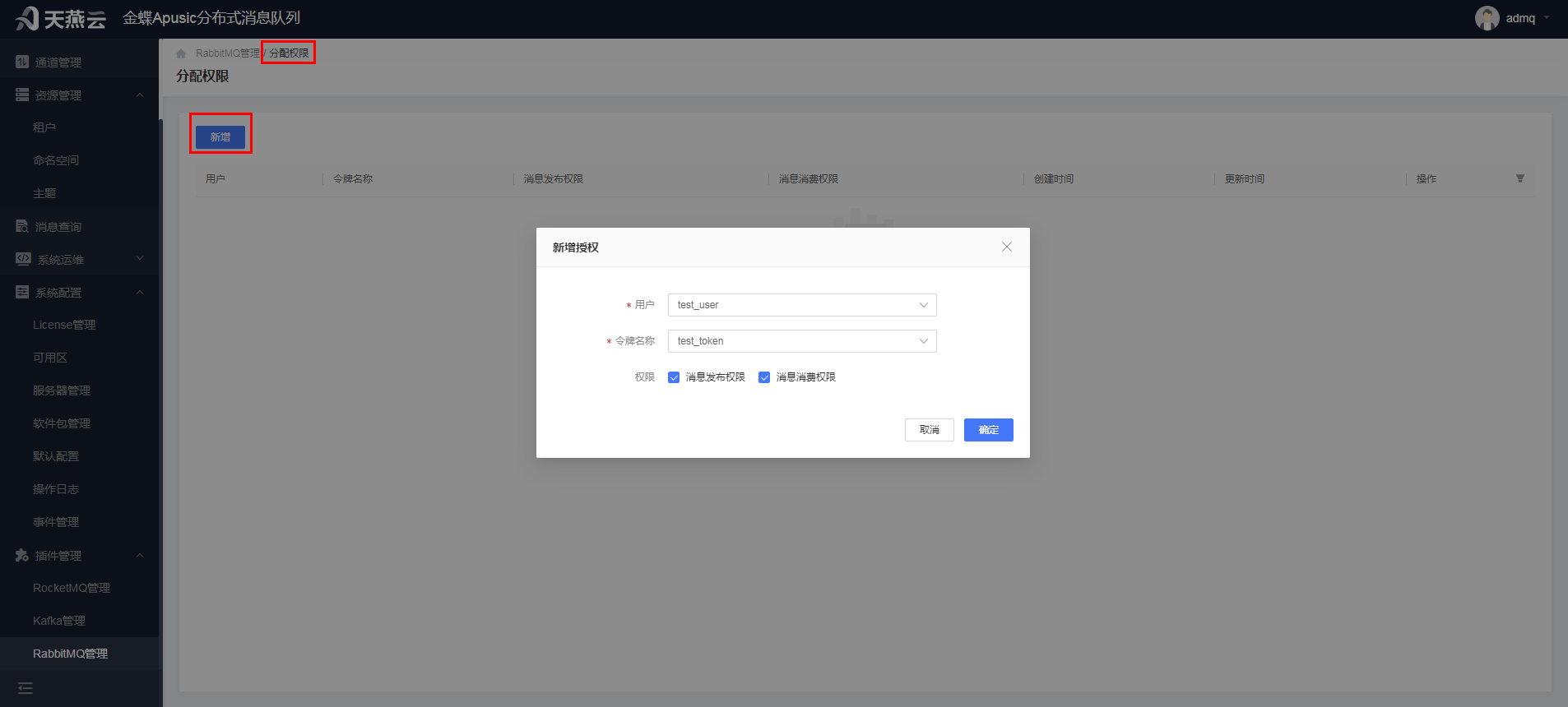Click the admq user avatar
Screen dimensions: 1568x707
pos(1487,18)
